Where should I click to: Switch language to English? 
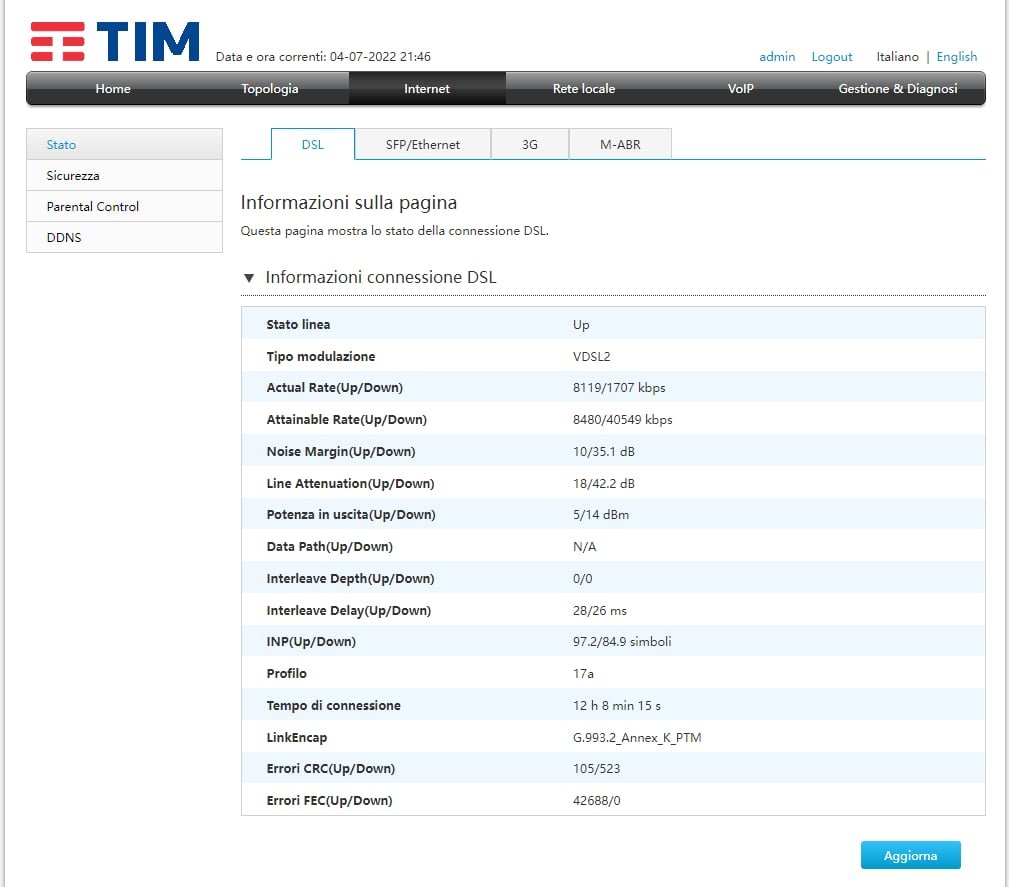[957, 57]
